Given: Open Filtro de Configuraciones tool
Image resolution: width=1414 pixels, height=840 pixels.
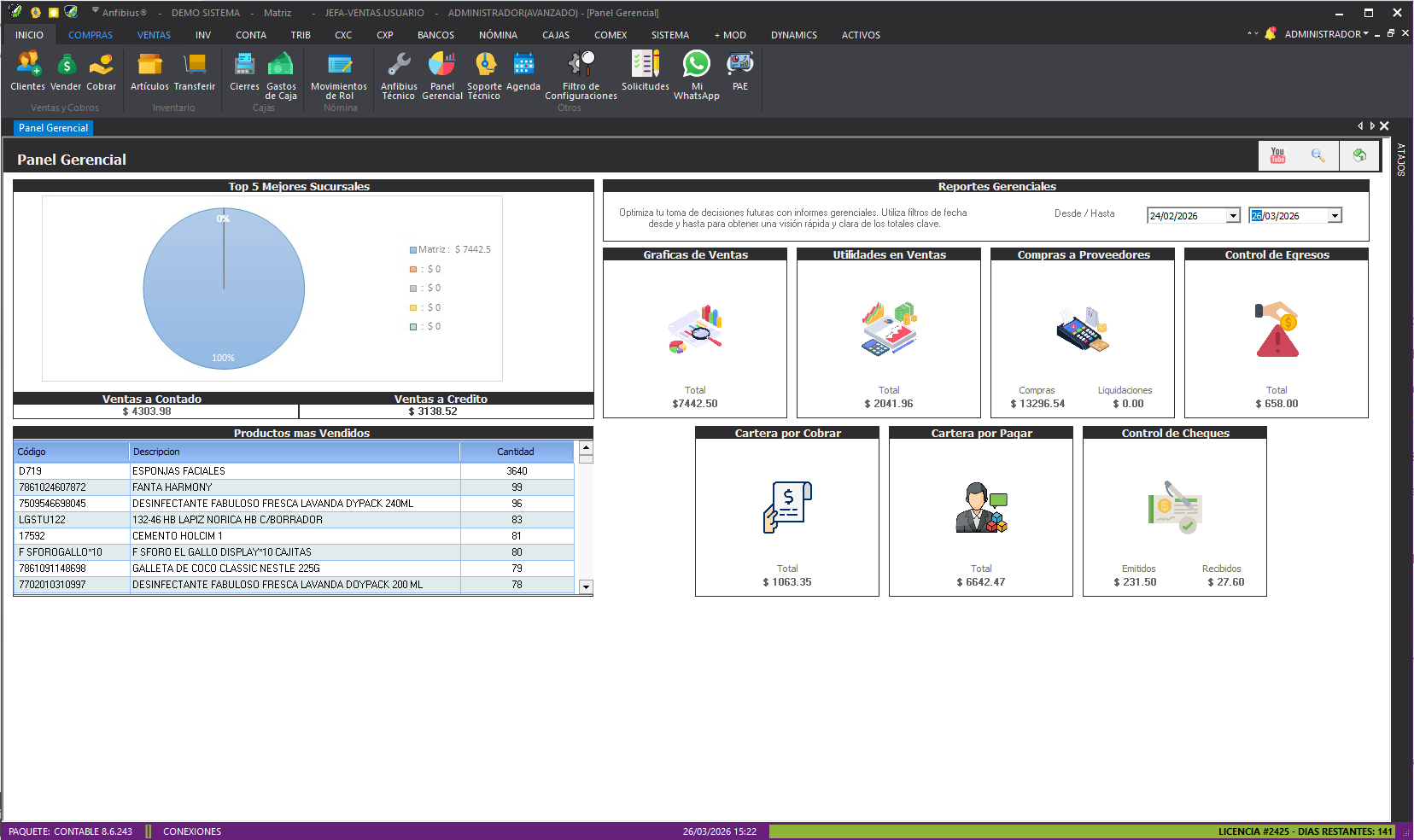Looking at the screenshot, I should point(581,65).
